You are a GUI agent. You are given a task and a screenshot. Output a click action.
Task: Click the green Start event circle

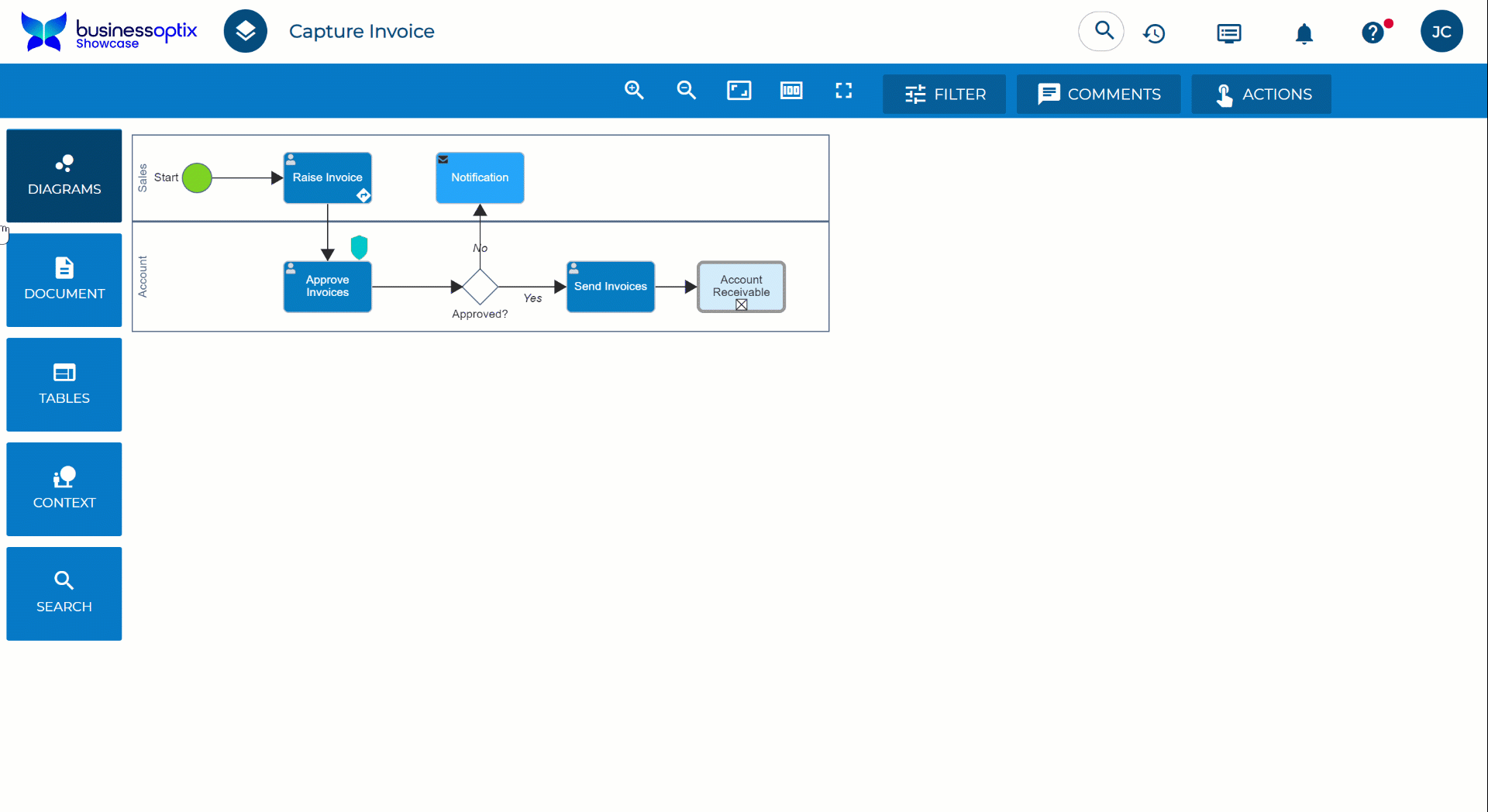click(197, 178)
